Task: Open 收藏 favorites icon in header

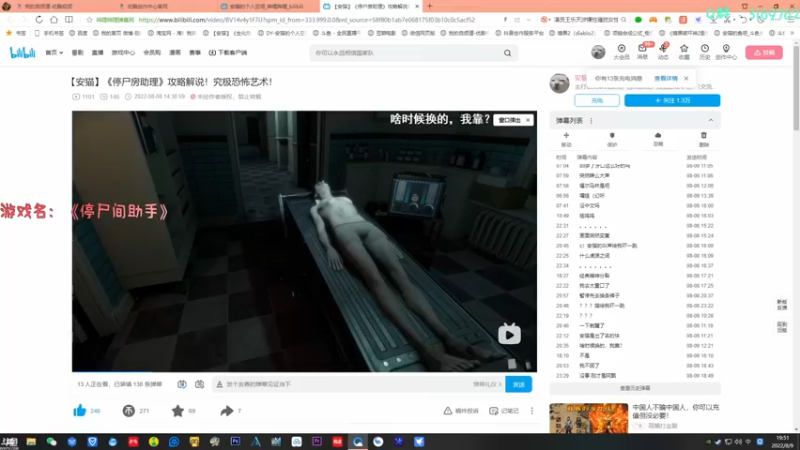Action: tap(684, 52)
